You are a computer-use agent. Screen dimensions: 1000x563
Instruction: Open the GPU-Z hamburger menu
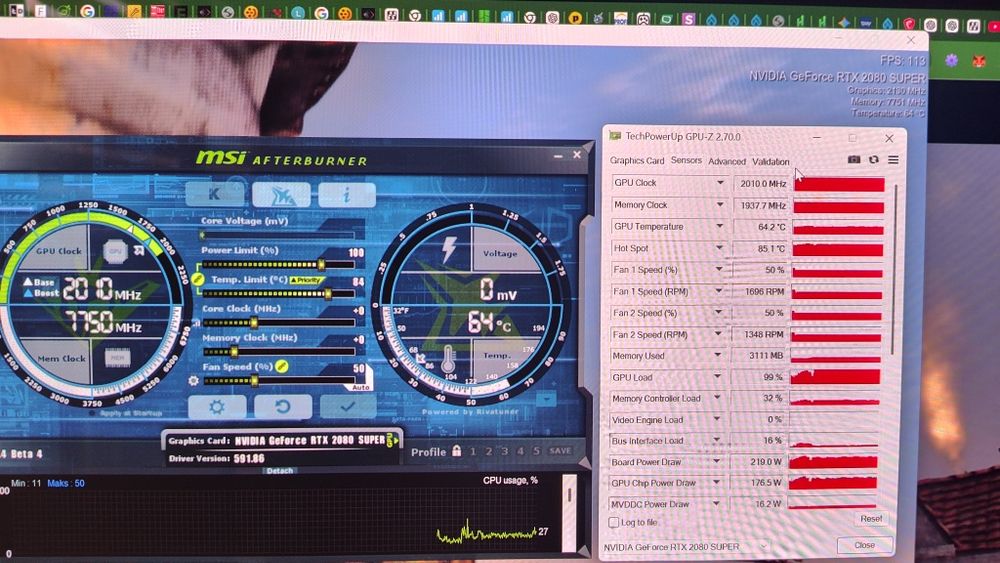tap(893, 159)
